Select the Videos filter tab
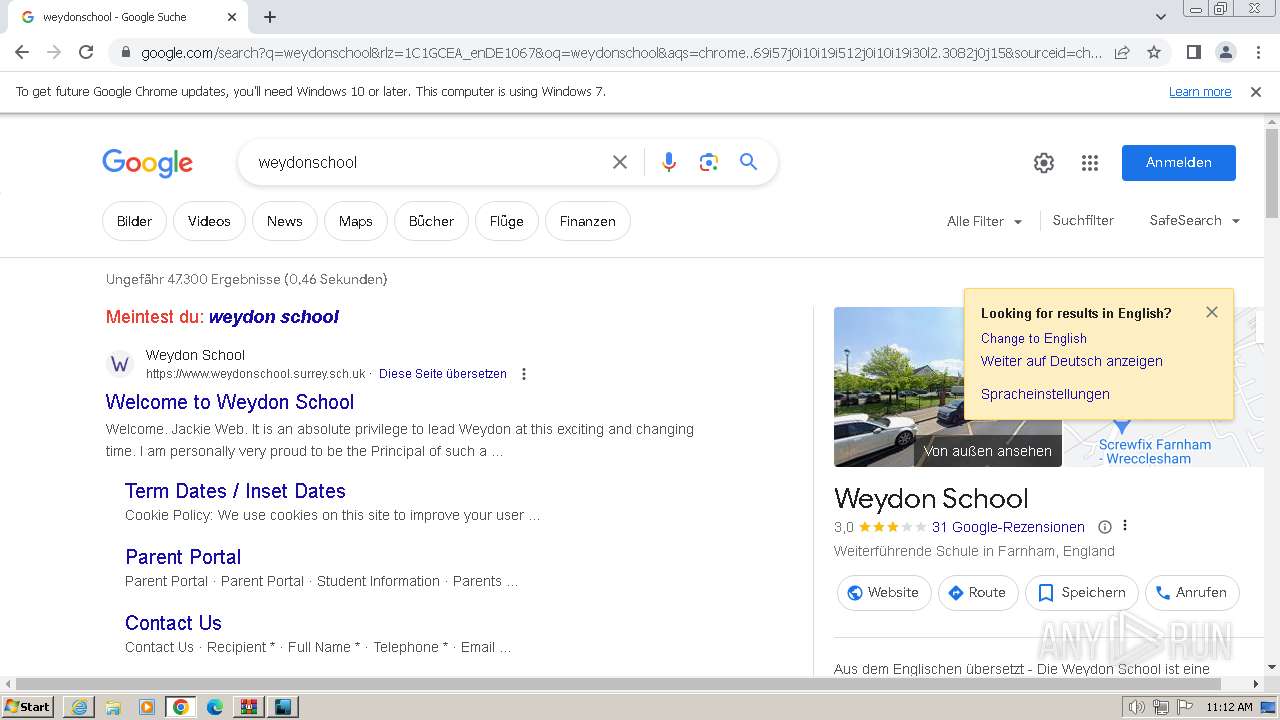The height and width of the screenshot is (720, 1280). (209, 221)
